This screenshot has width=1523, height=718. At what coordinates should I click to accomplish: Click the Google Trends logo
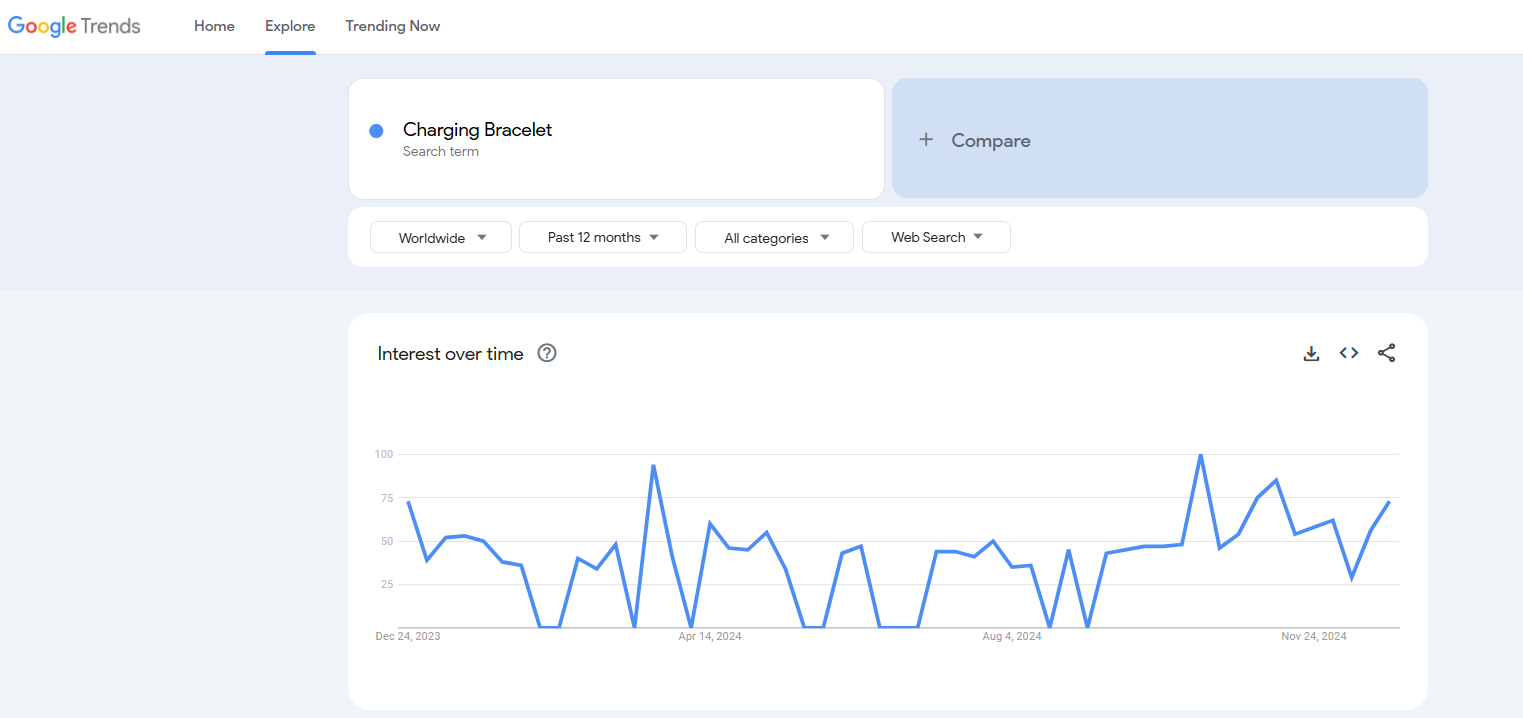point(74,26)
